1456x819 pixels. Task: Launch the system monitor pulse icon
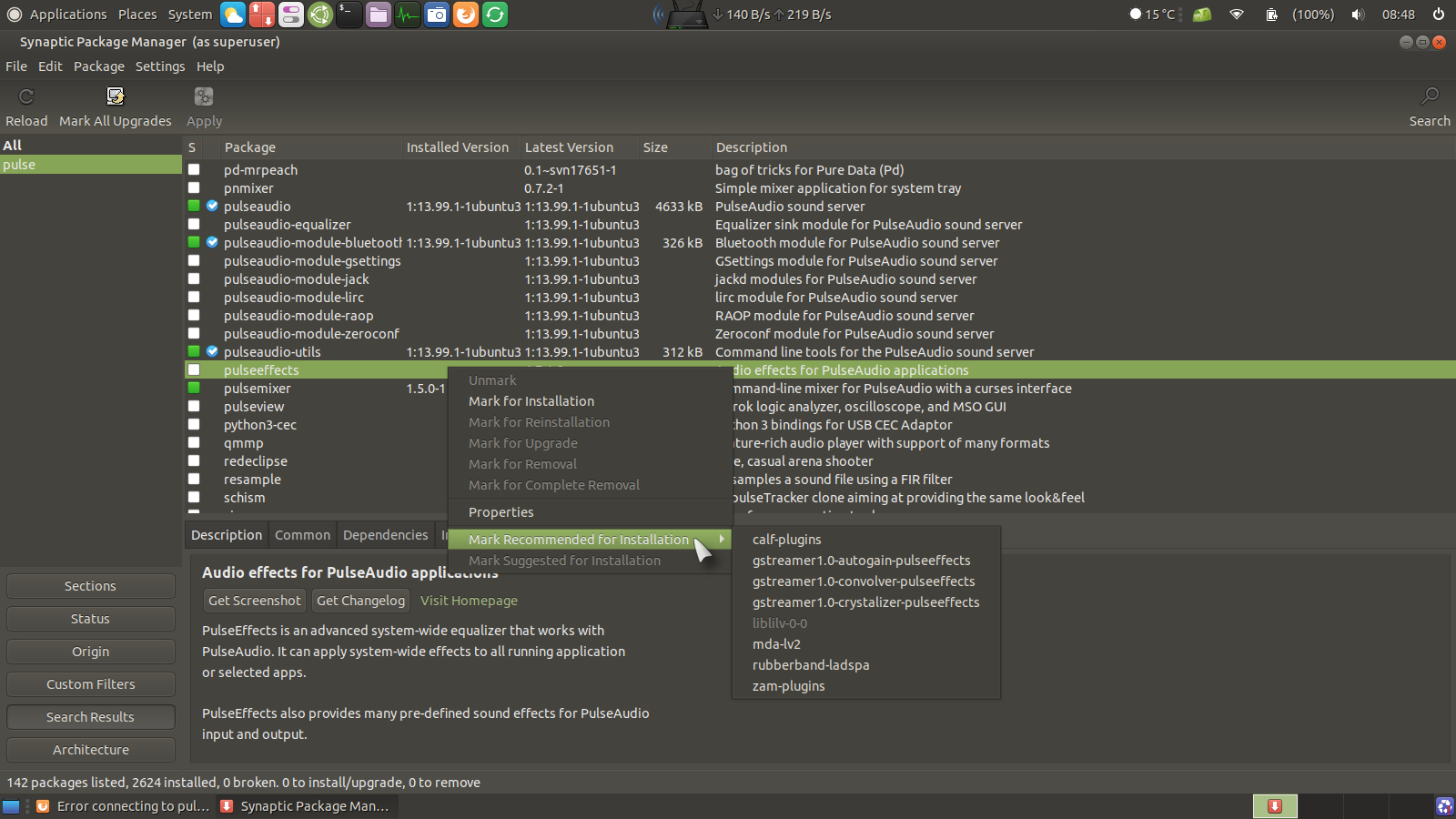point(408,15)
